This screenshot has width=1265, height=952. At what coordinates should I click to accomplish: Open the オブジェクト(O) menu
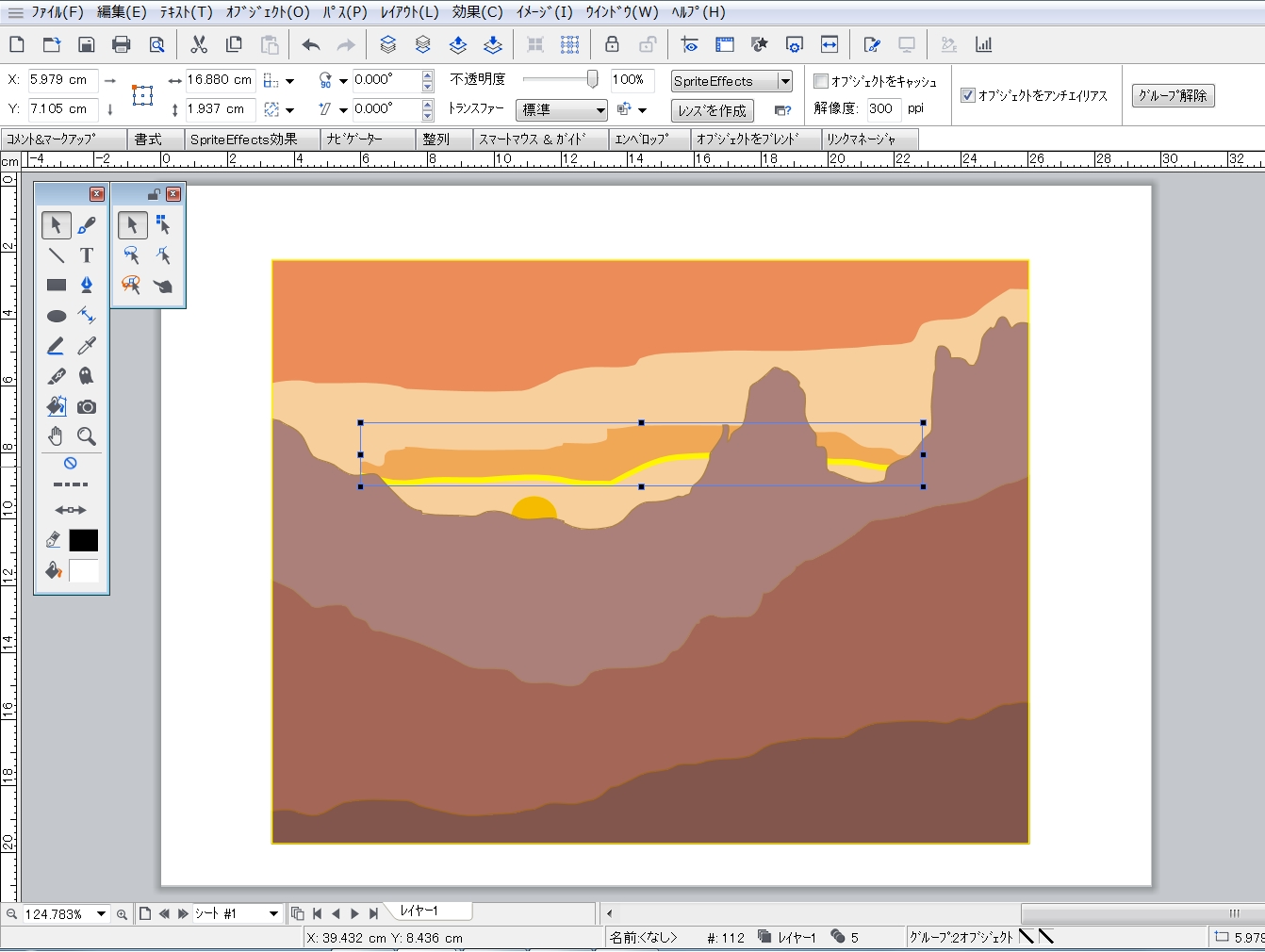point(268,12)
